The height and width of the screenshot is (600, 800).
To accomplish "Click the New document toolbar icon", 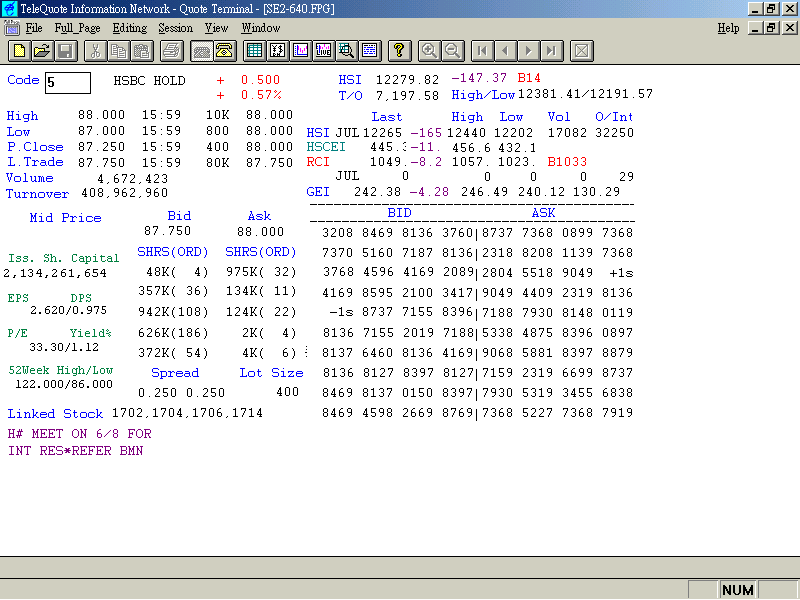I will coord(19,51).
